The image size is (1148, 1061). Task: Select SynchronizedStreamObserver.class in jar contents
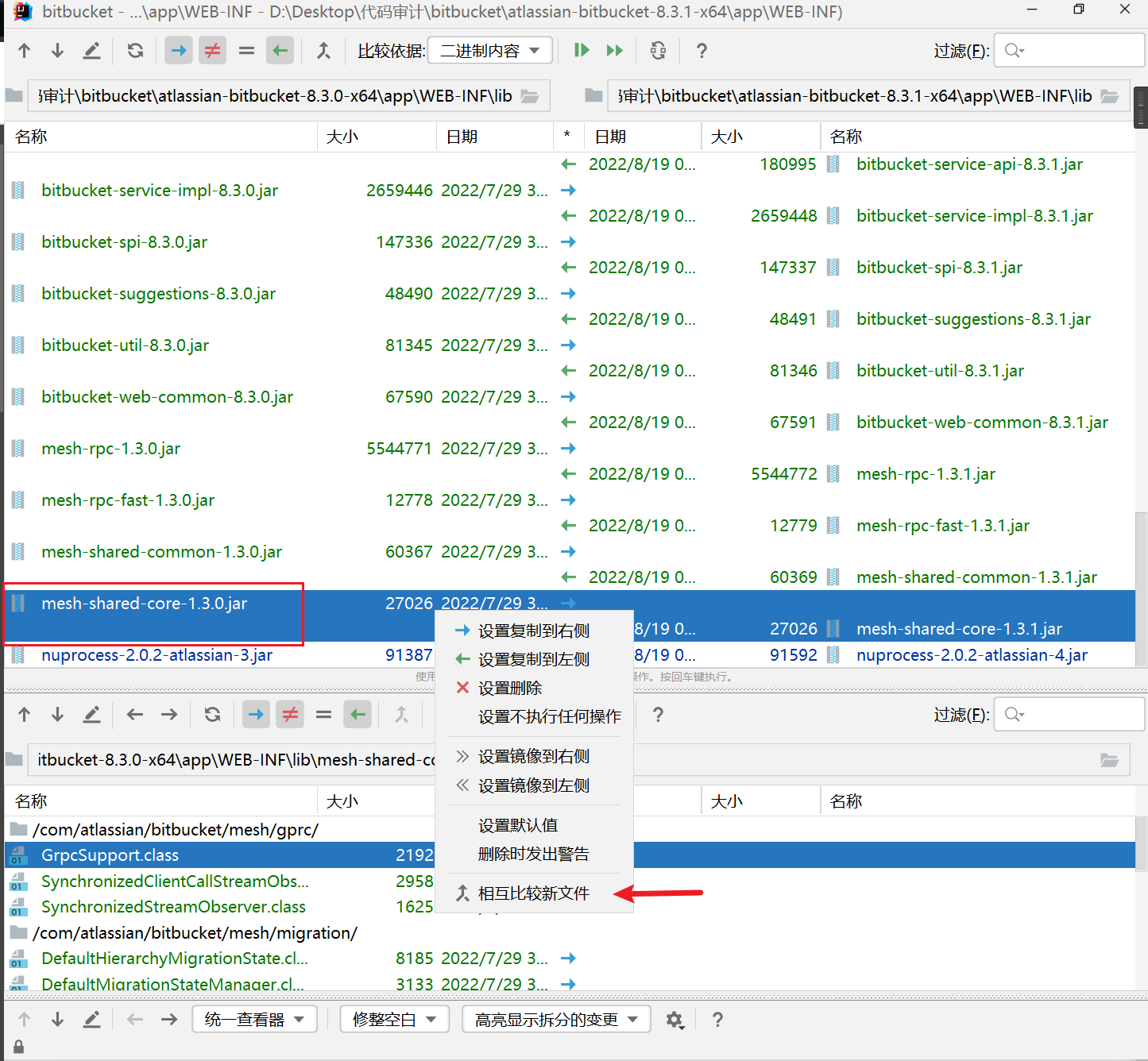click(x=173, y=907)
